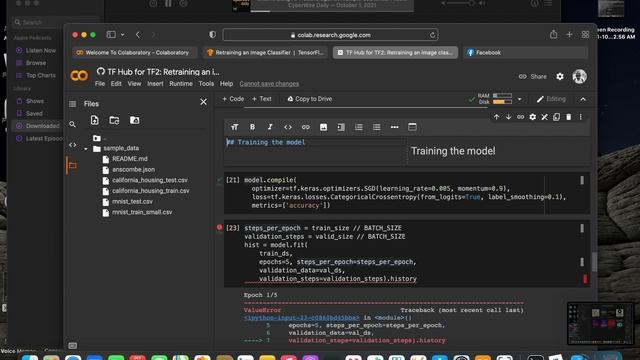The image size is (640, 360).
Task: Close the Files panel
Action: click(x=203, y=102)
